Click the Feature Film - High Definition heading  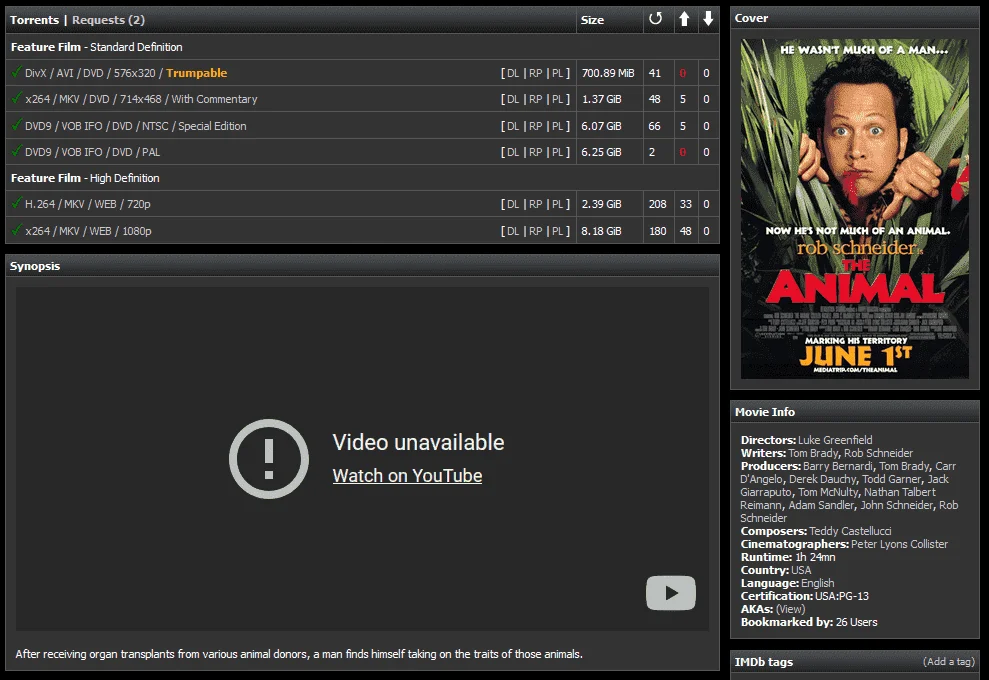[x=85, y=178]
